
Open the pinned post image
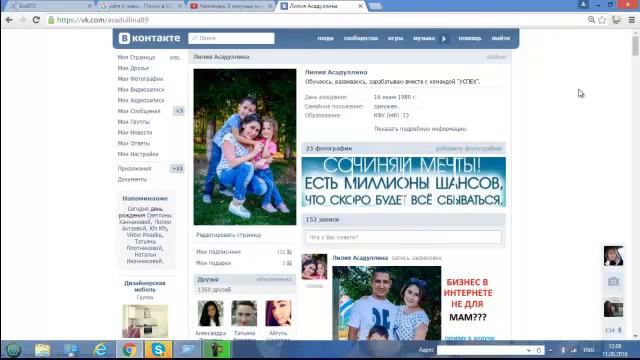coord(387,303)
